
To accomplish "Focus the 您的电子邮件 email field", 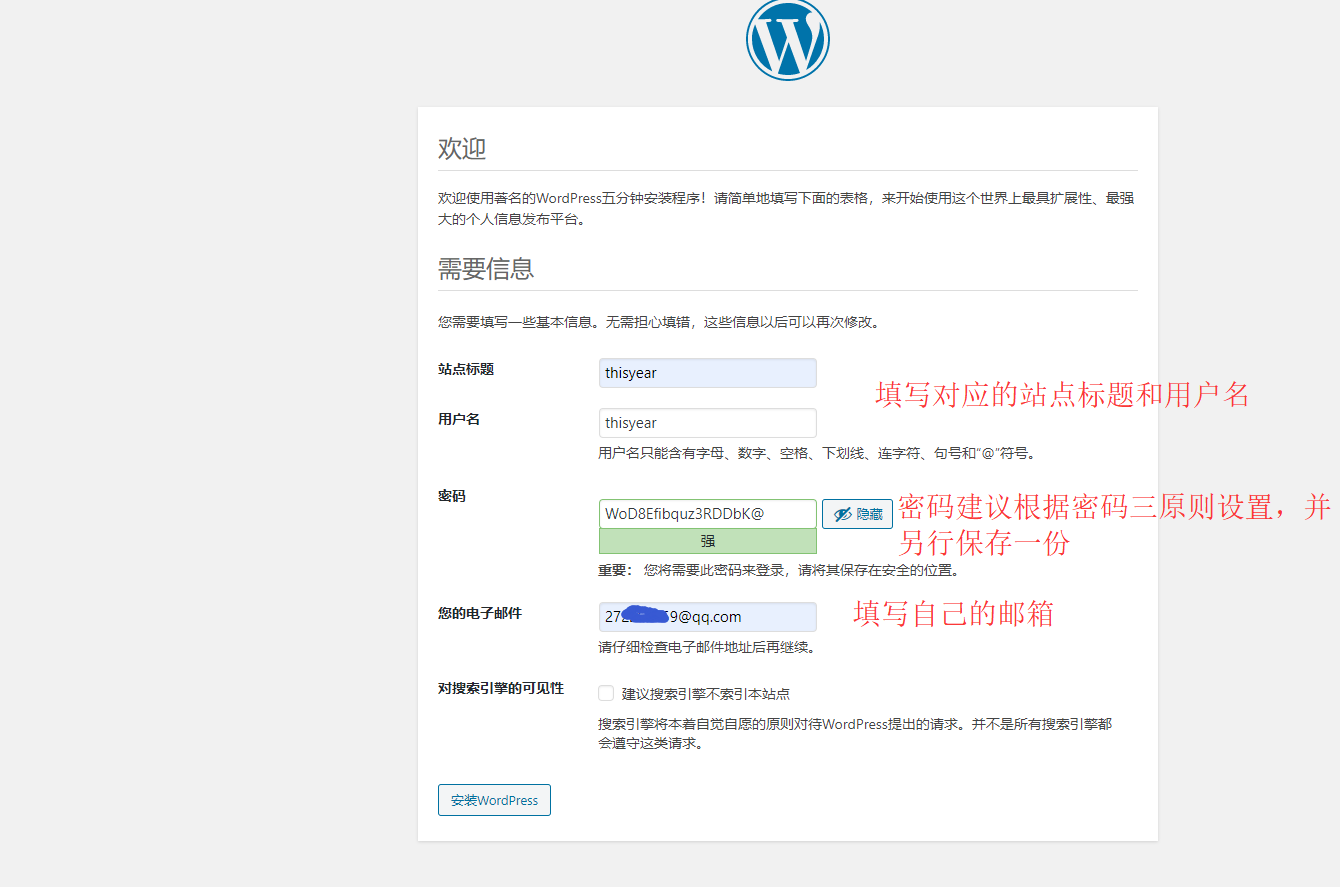I will 708,617.
